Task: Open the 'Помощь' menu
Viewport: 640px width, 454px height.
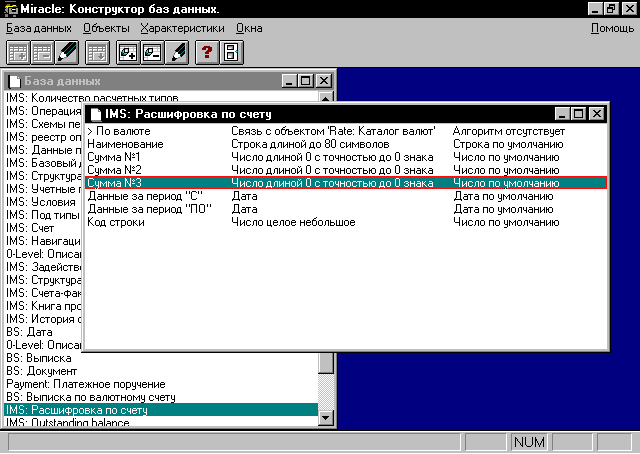Action: 612,28
